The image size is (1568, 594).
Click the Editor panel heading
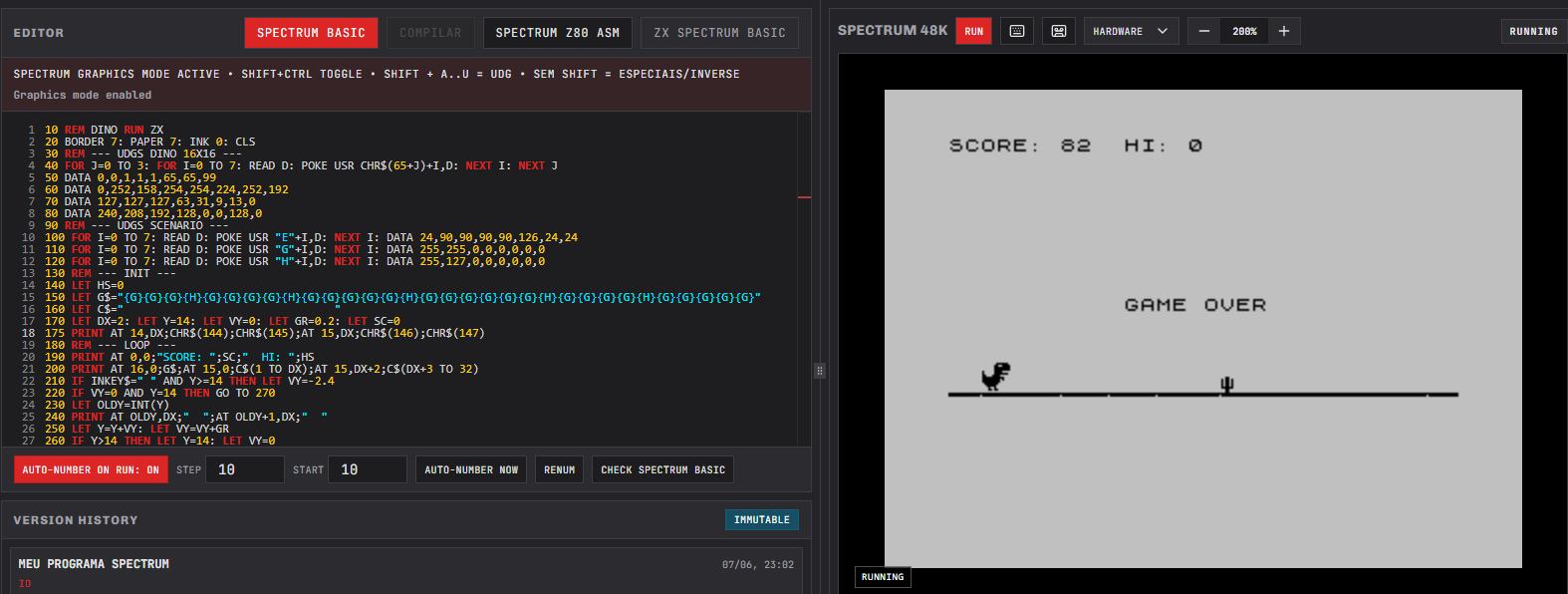pyautogui.click(x=39, y=33)
